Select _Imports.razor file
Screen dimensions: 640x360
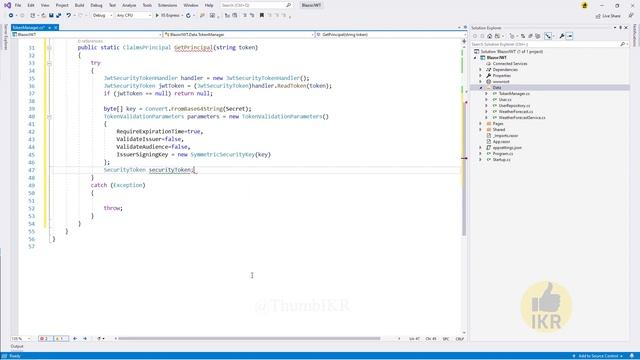505,136
